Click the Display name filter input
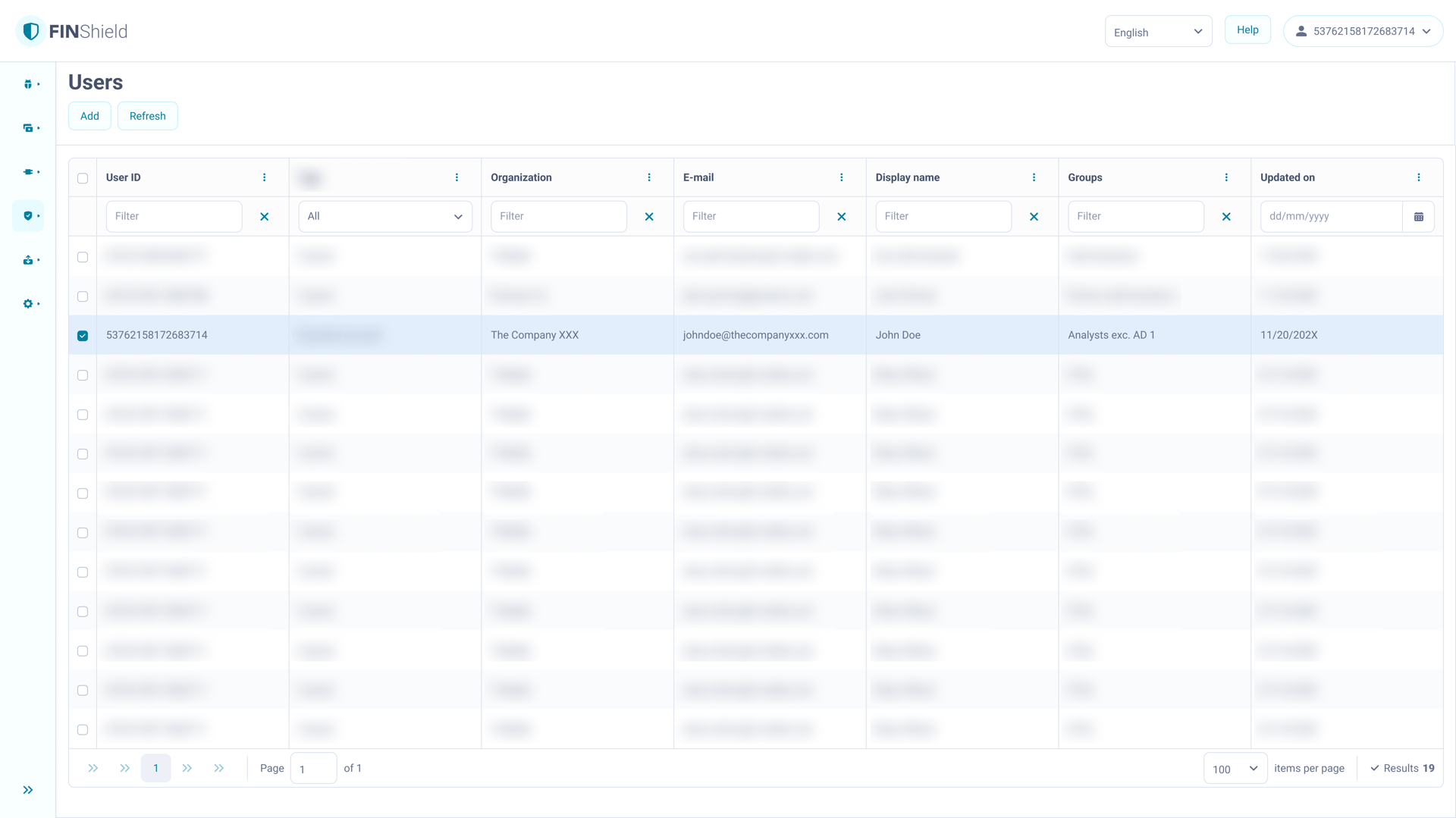The width and height of the screenshot is (1456, 818). click(x=943, y=217)
